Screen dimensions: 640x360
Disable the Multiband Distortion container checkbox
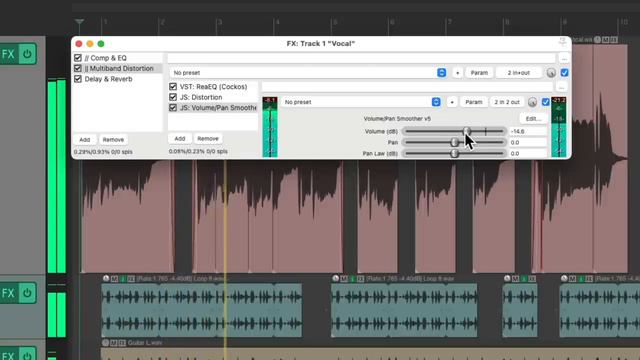pos(78,68)
